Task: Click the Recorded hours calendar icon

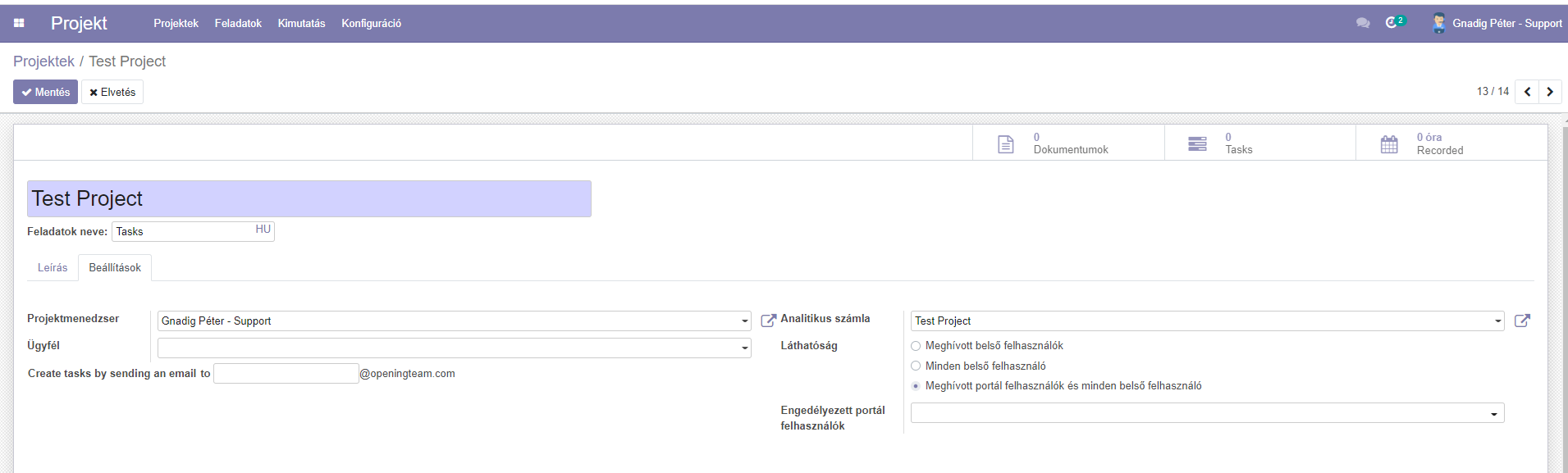Action: tap(1389, 144)
